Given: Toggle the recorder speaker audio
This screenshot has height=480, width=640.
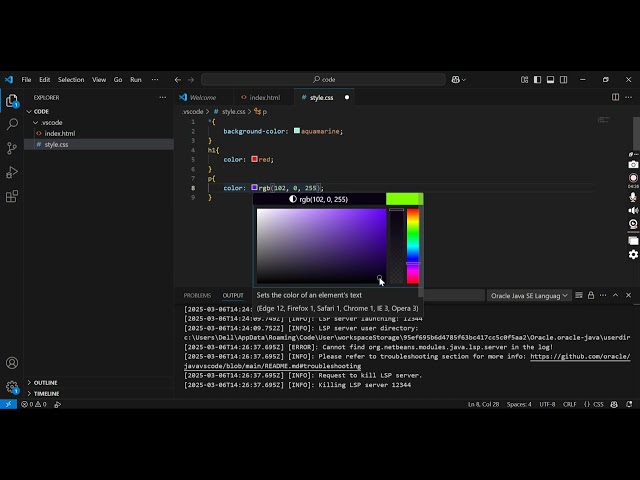Looking at the screenshot, I should tap(633, 211).
